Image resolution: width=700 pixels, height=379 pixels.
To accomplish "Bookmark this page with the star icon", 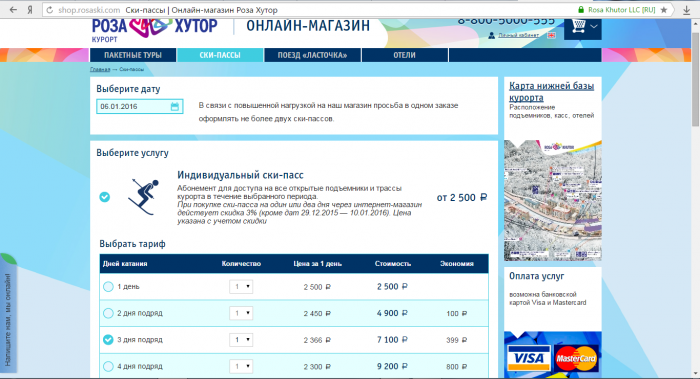I will 664,10.
